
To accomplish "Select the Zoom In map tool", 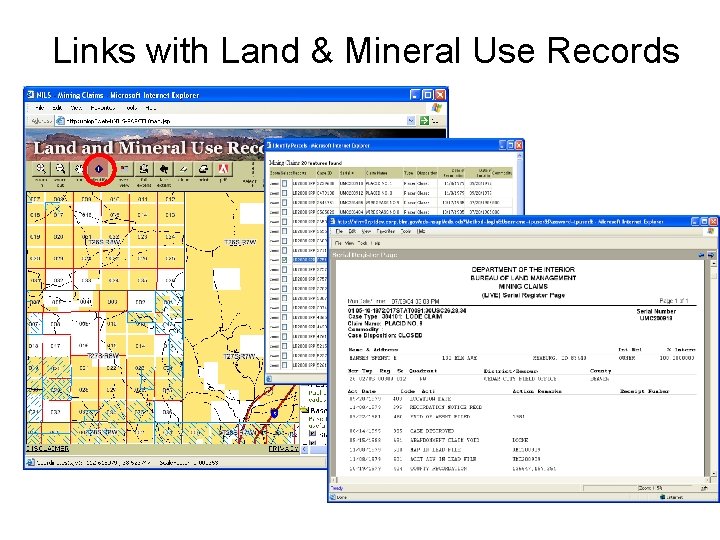I will [40, 169].
